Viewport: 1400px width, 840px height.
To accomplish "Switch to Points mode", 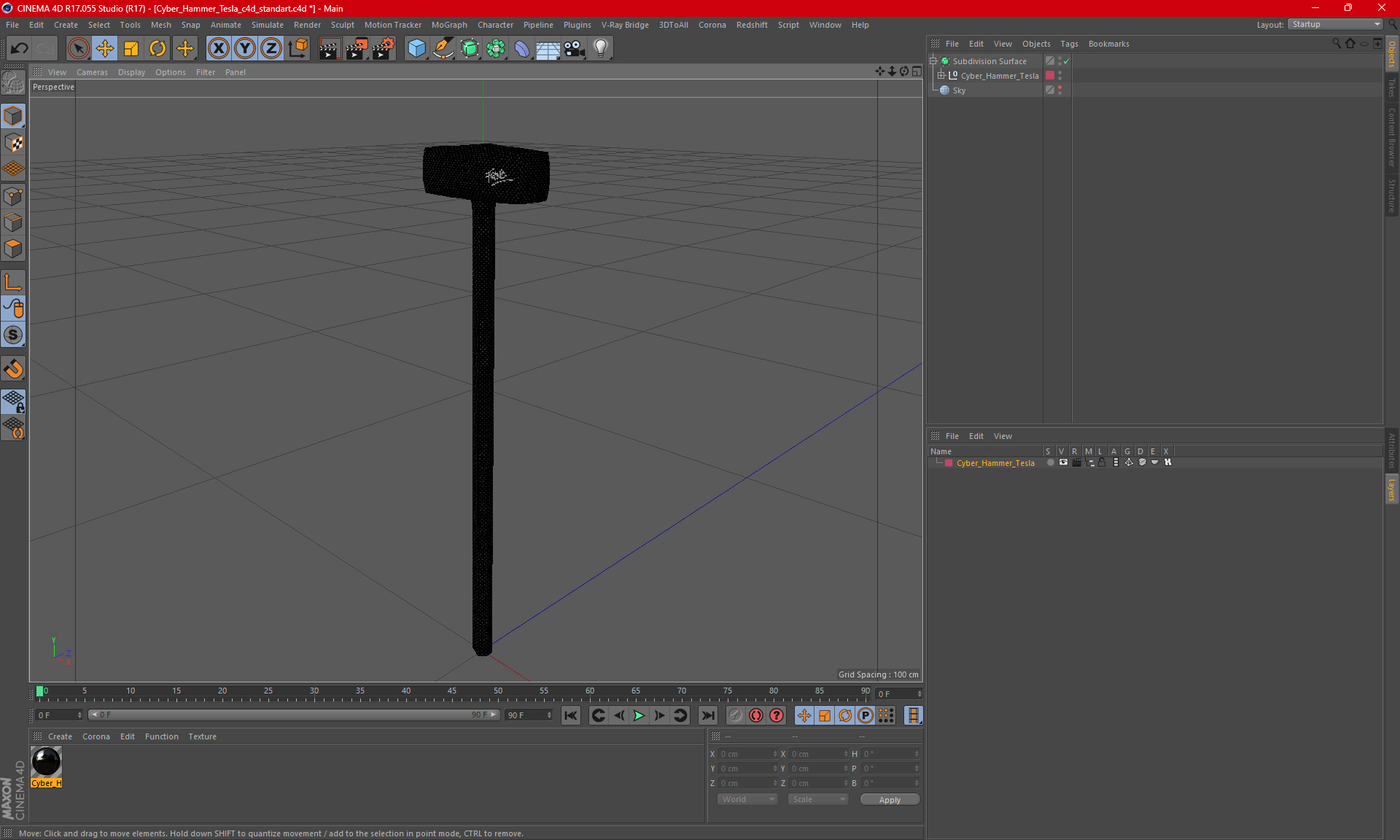I will coord(13,196).
